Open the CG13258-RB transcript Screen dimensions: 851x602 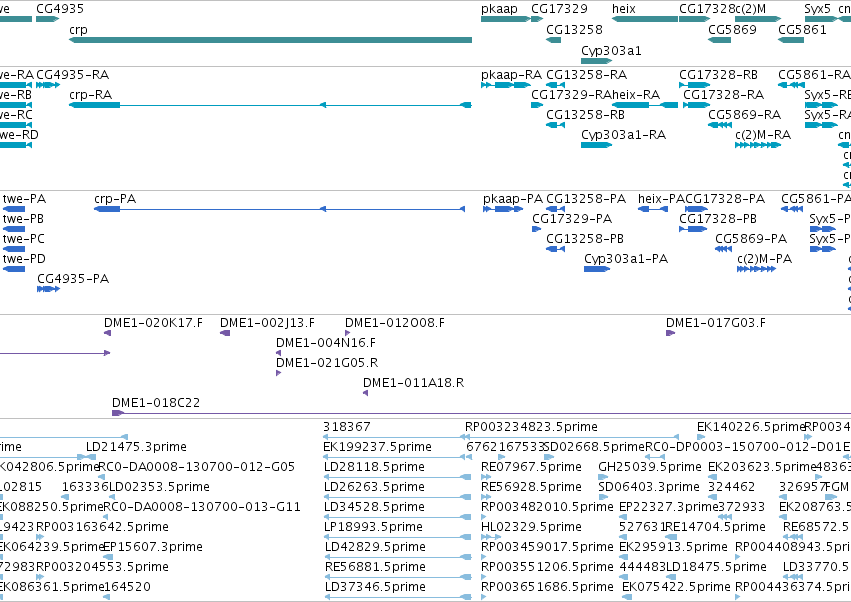click(x=555, y=125)
